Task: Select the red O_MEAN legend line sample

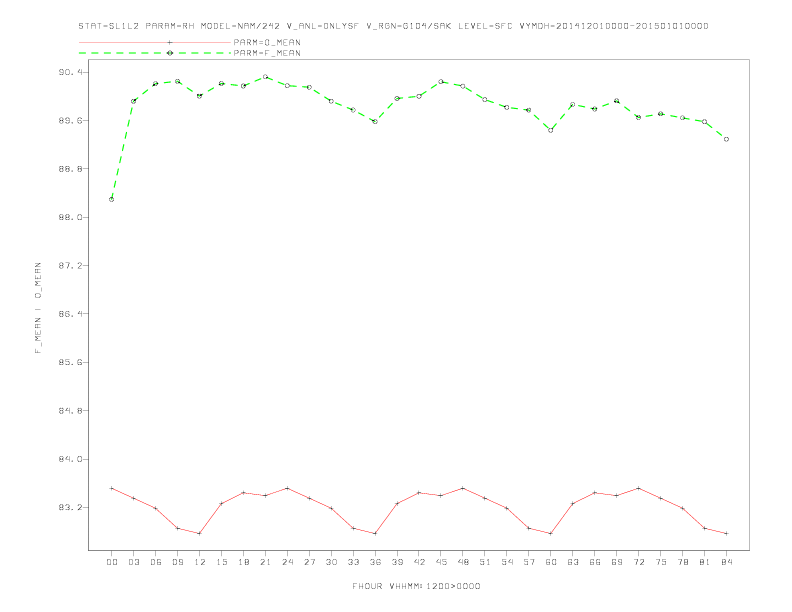Action: (x=155, y=42)
